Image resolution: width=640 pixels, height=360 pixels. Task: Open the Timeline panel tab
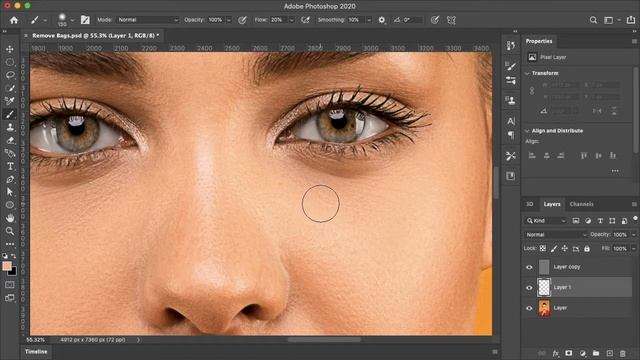click(x=36, y=351)
